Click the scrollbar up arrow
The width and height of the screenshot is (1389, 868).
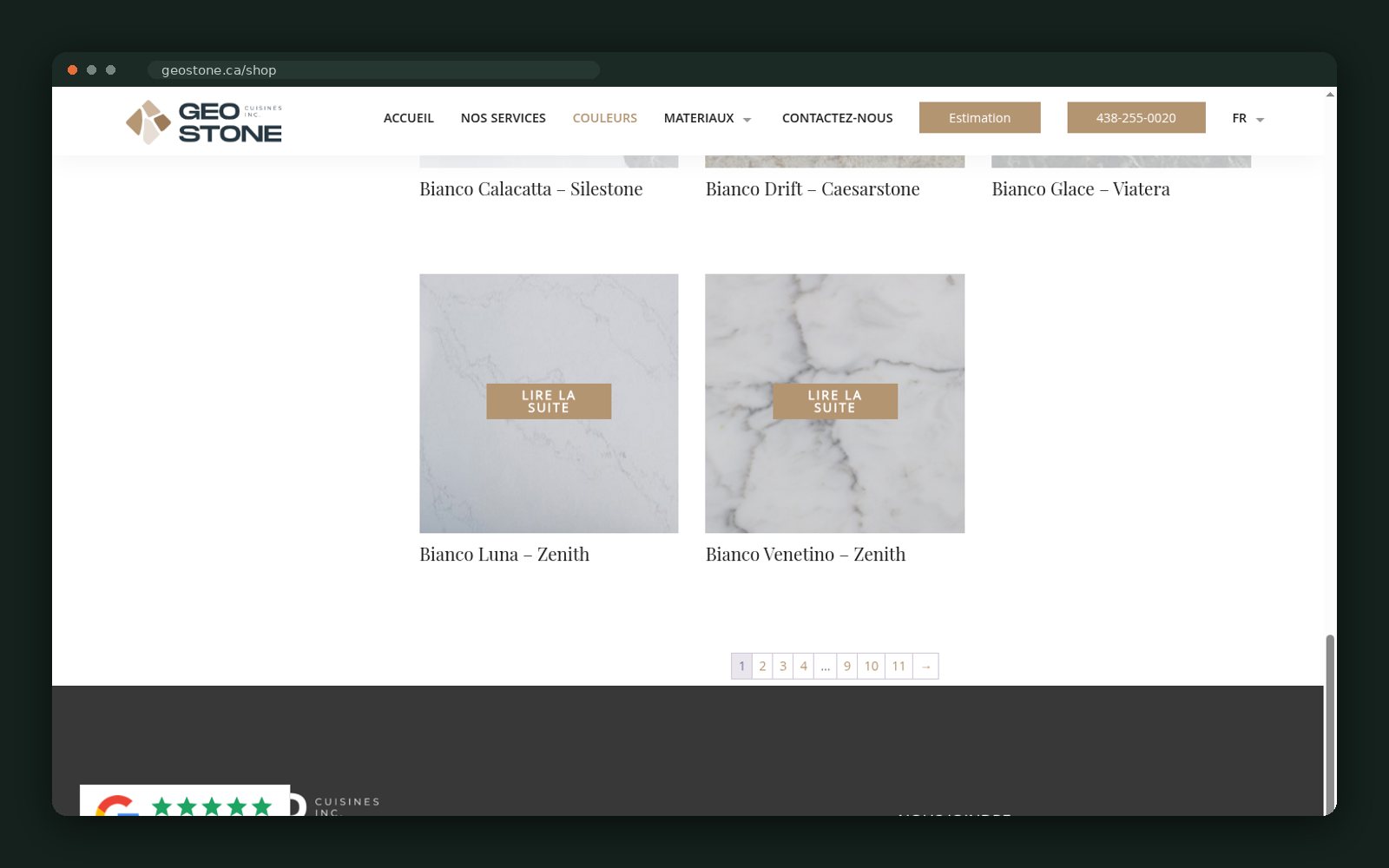pyautogui.click(x=1330, y=94)
